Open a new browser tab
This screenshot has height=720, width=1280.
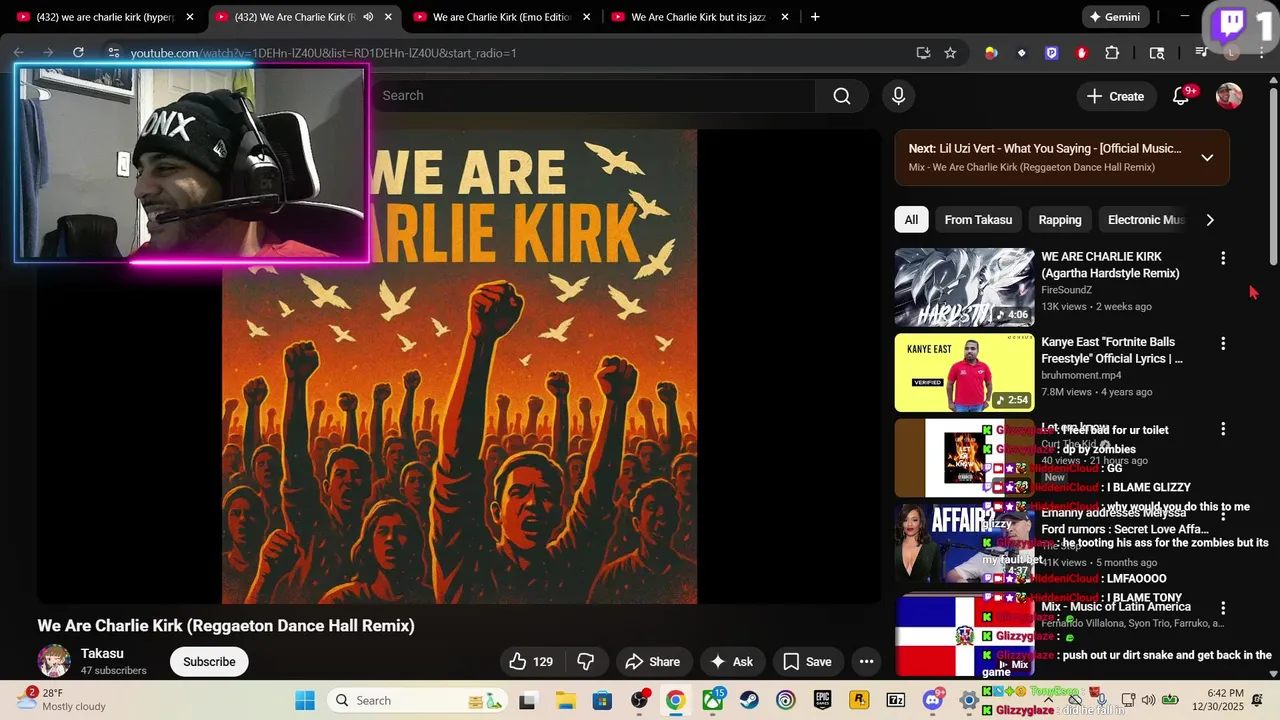click(x=815, y=17)
